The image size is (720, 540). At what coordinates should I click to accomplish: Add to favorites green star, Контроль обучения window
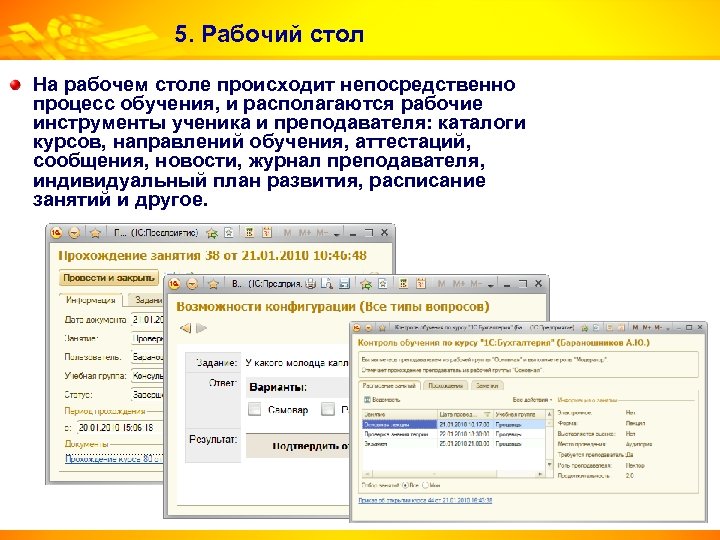click(585, 328)
